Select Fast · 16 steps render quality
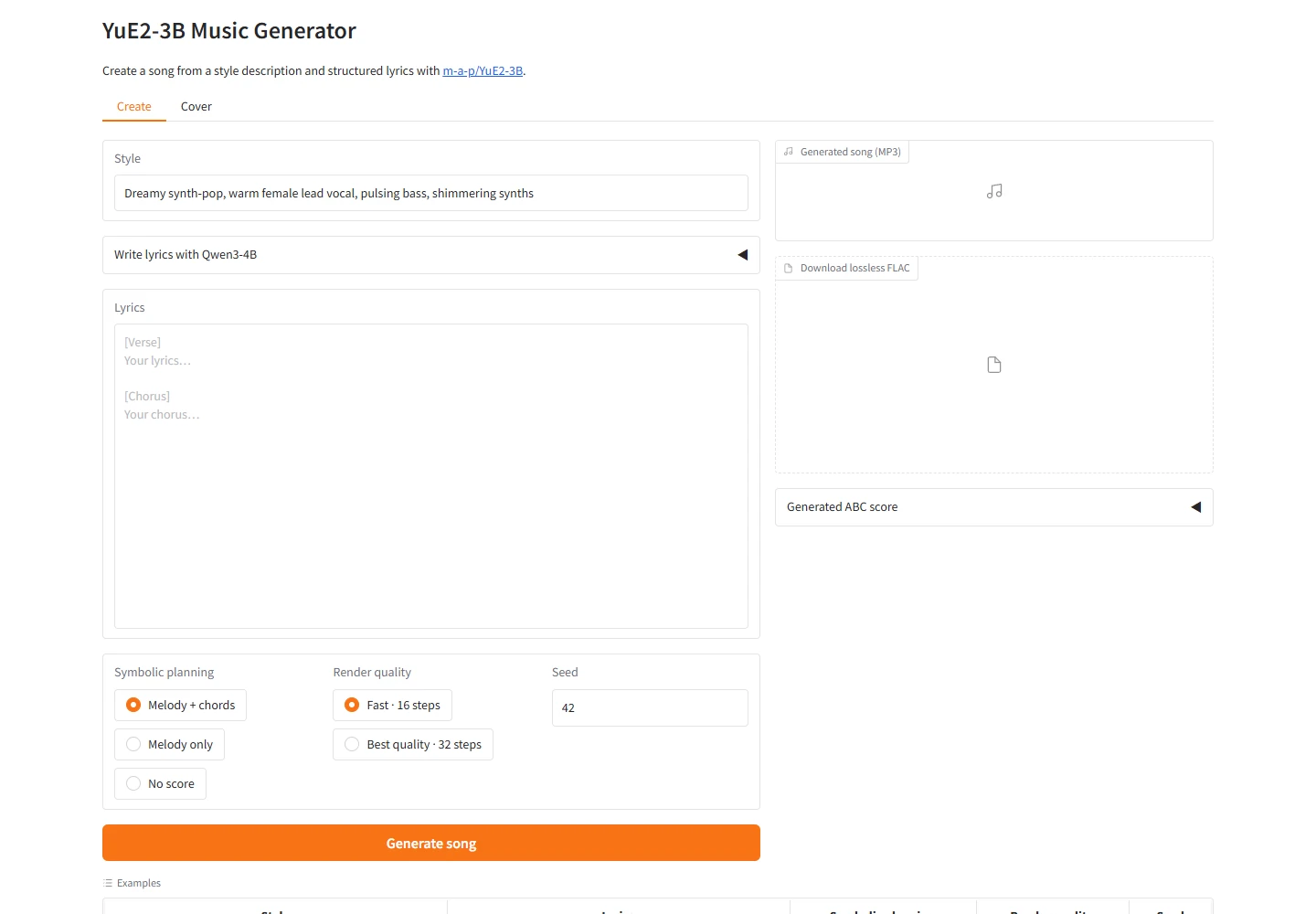The width and height of the screenshot is (1316, 914). click(x=392, y=705)
